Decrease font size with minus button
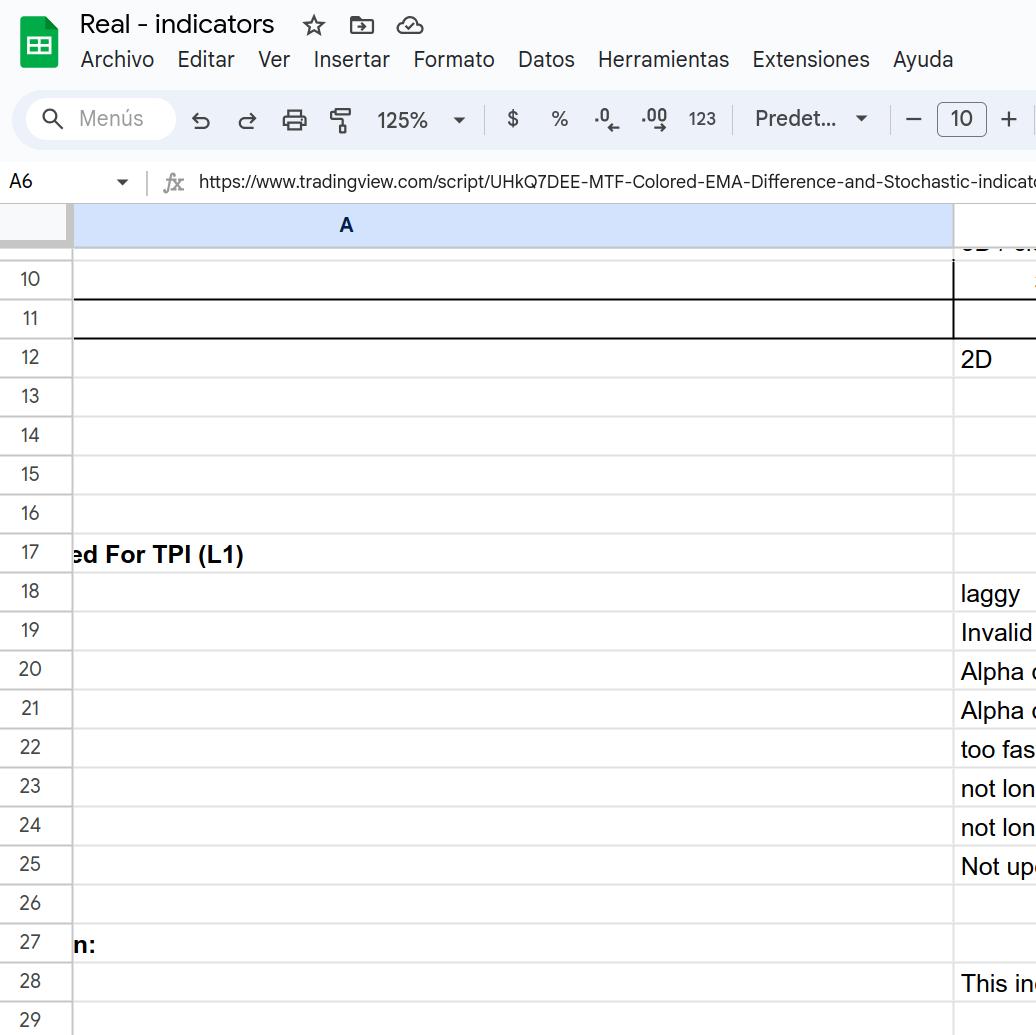The width and height of the screenshot is (1036, 1035). 913,120
